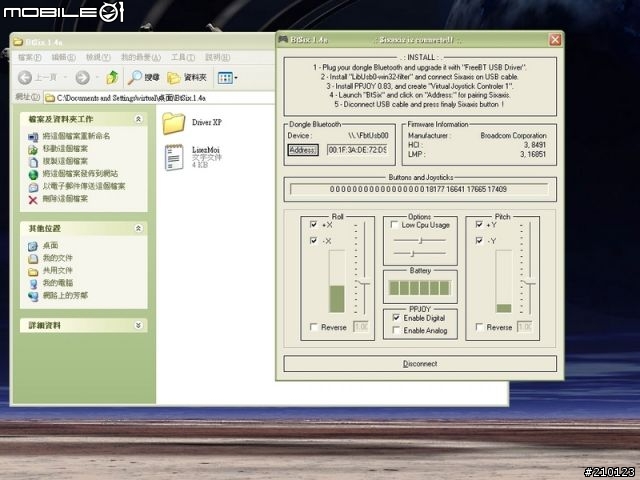This screenshot has height=480, width=640.
Task: Open the View menu in Explorer
Action: click(98, 58)
